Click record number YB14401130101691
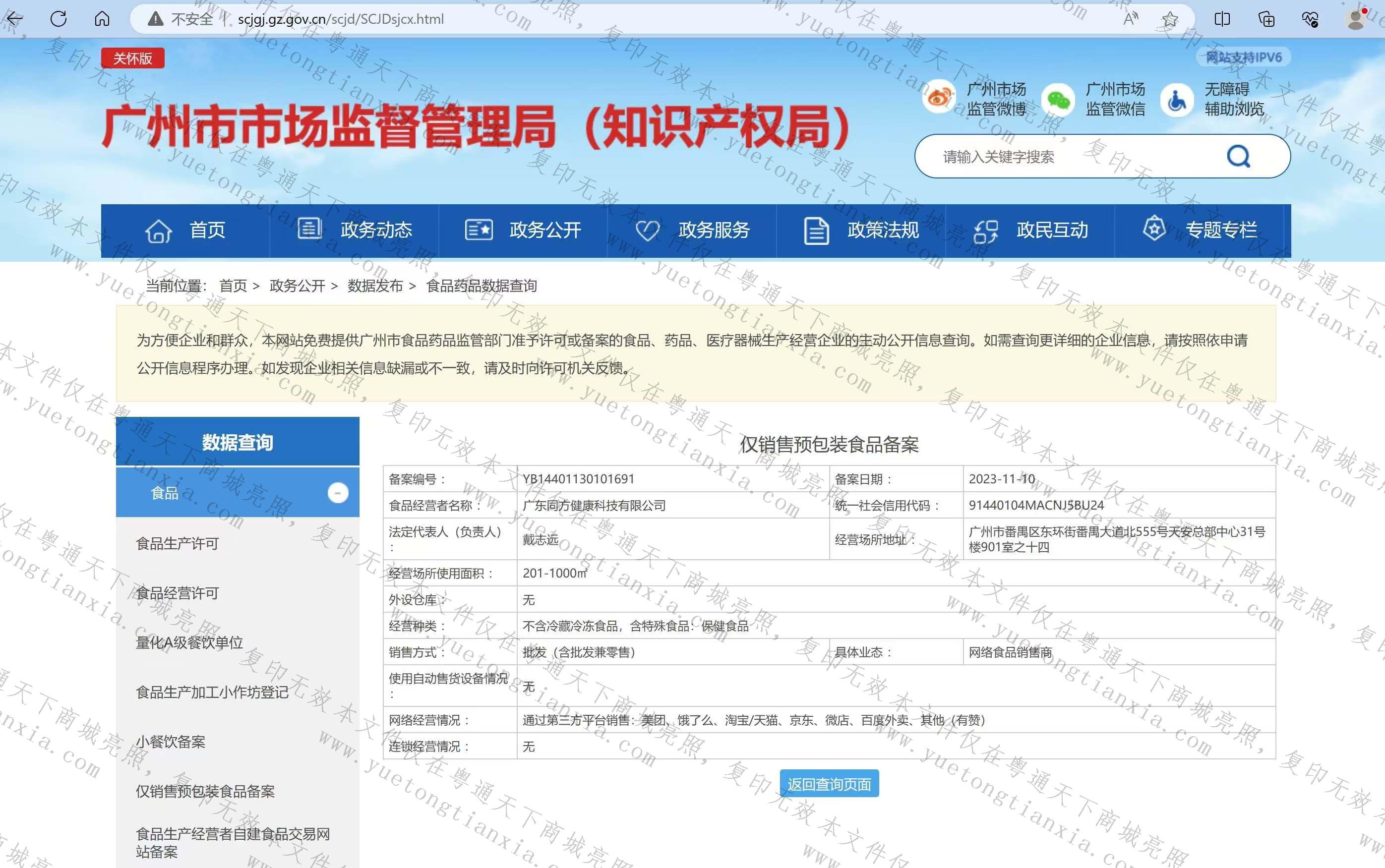The width and height of the screenshot is (1385, 868). pyautogui.click(x=578, y=479)
